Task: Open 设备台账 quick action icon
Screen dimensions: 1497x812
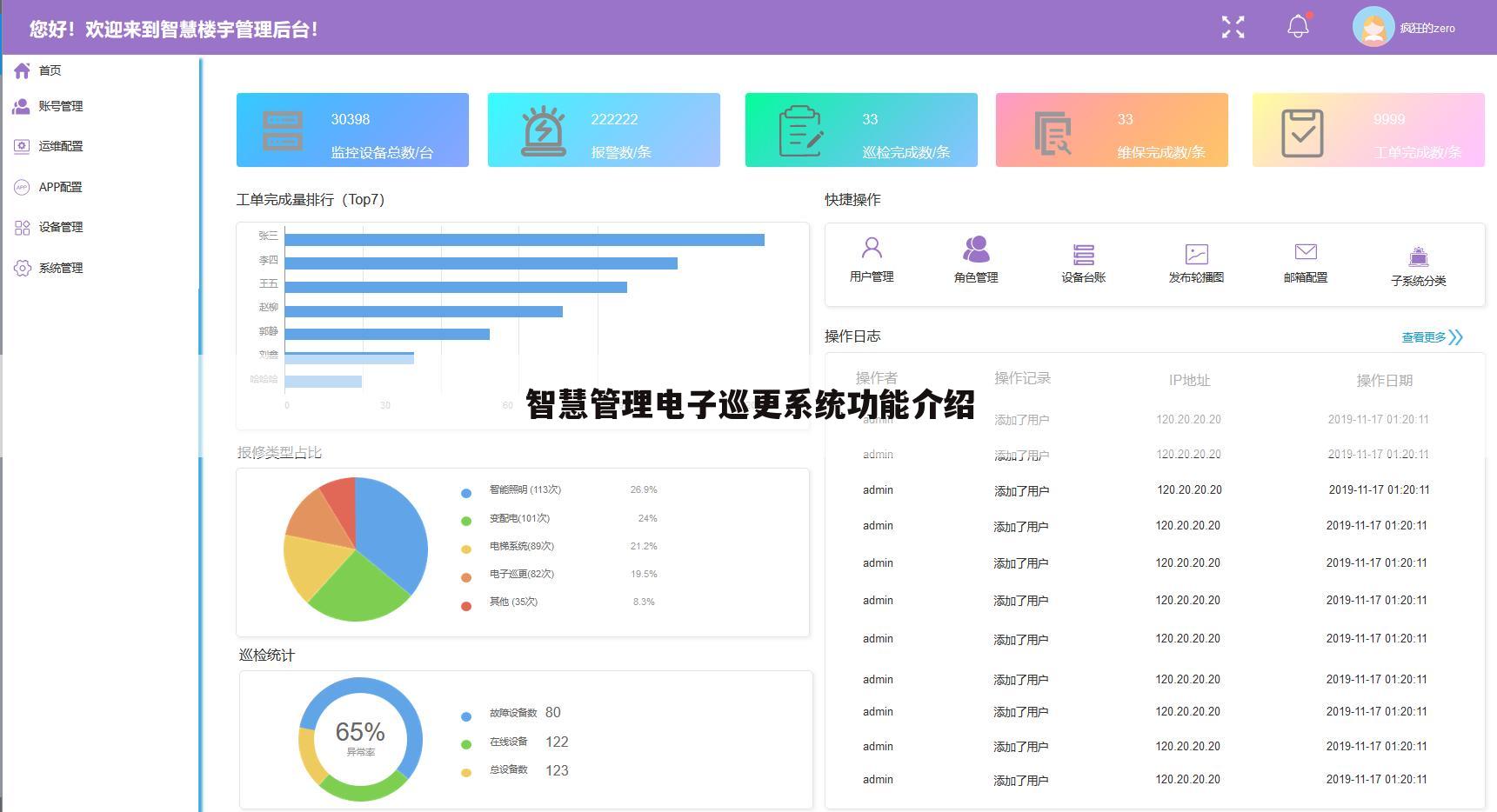Action: (1083, 255)
